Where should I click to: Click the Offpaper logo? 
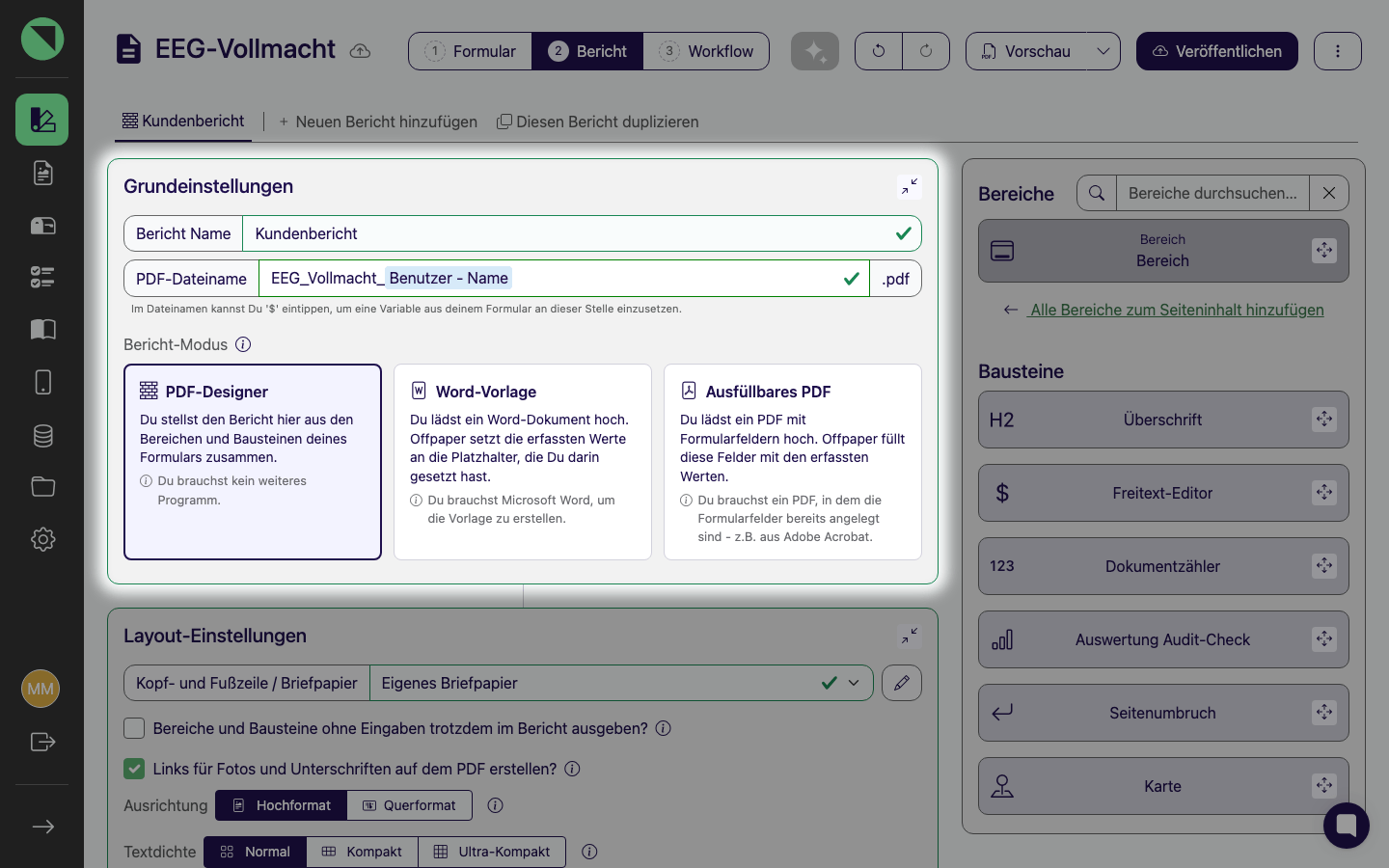coord(42,39)
